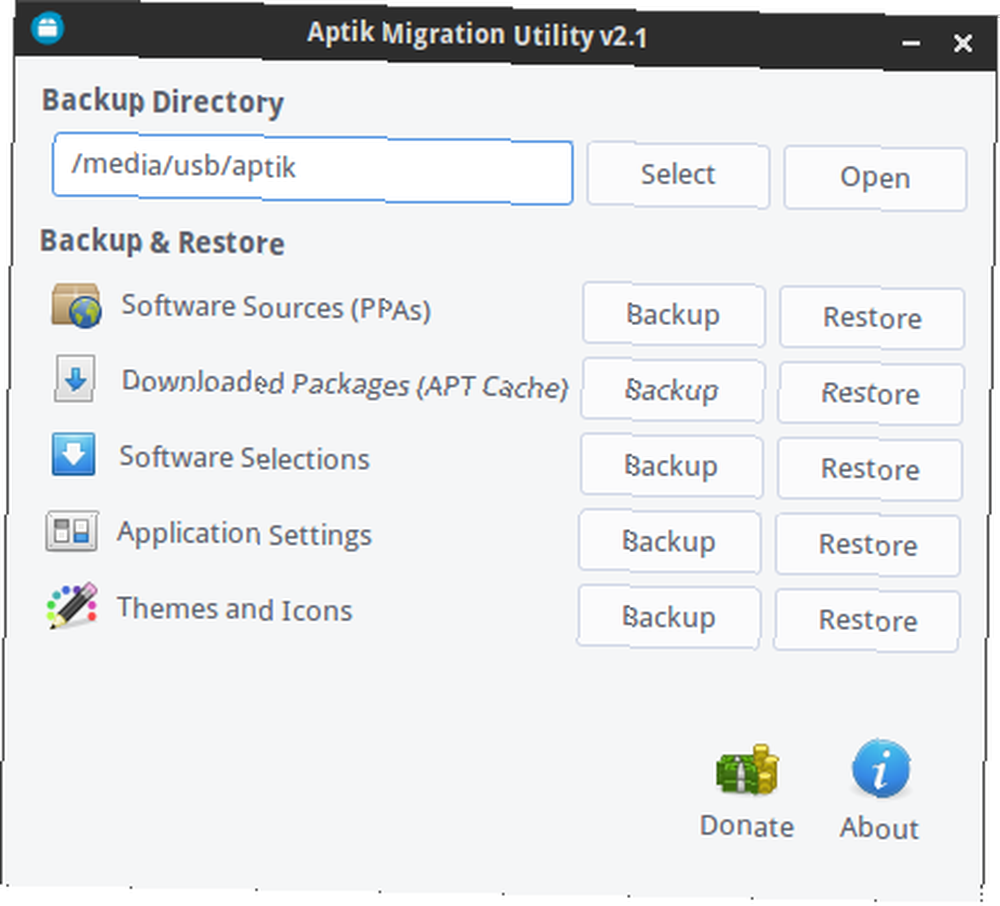Click the Downloaded Packages (APT Cache) label
Viewport: 1000px width, 906px height.
344,384
